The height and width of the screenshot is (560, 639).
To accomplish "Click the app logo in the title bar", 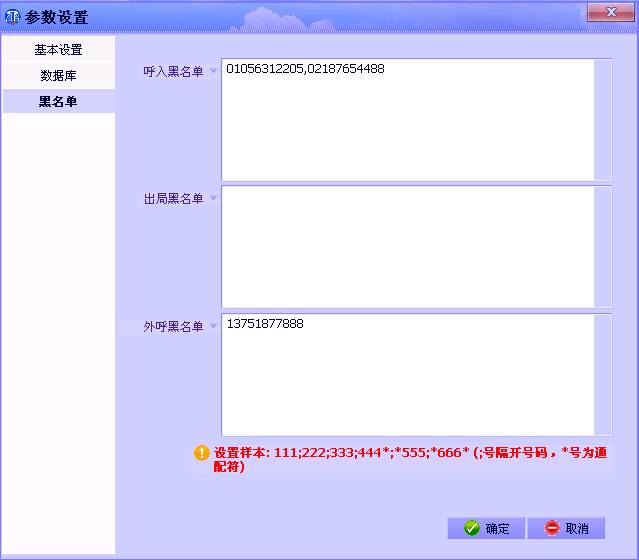I will (13, 17).
